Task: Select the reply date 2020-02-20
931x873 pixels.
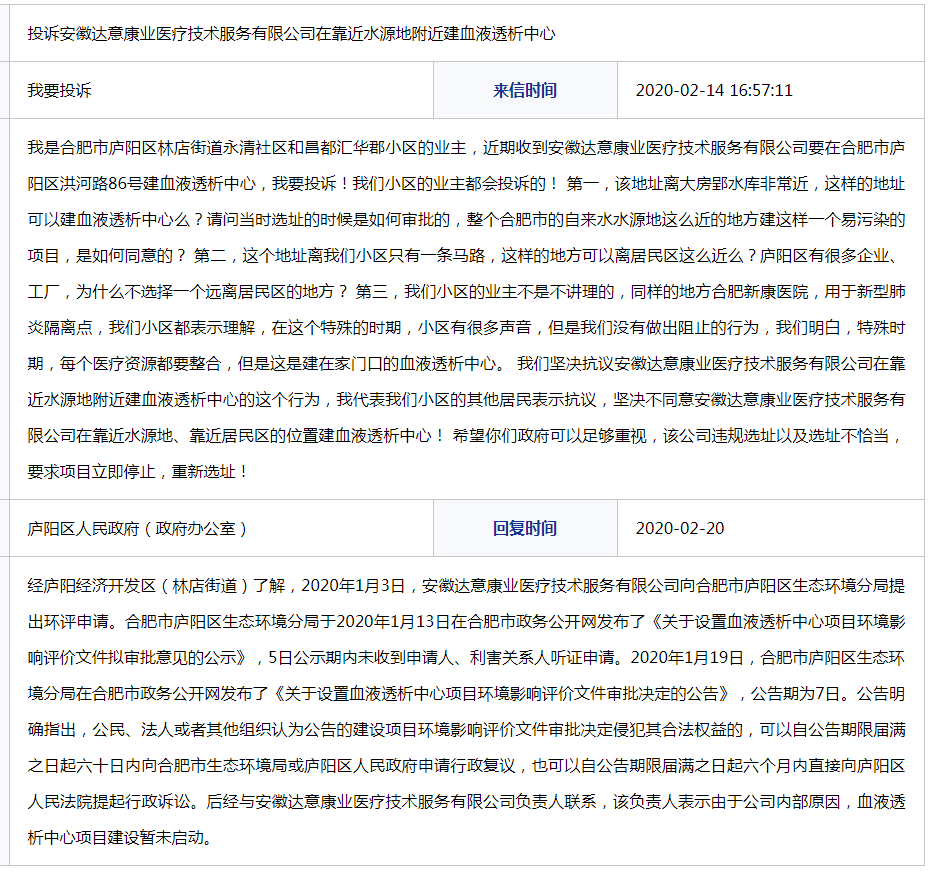Action: click(x=680, y=528)
